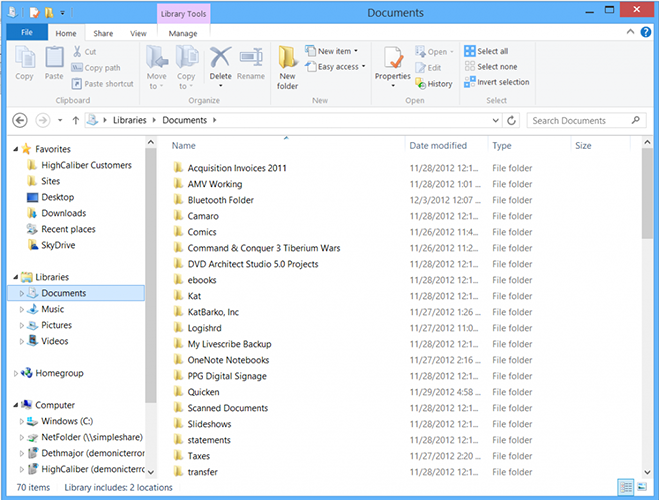The height and width of the screenshot is (500, 659).
Task: Click the History icon in Open group
Action: pos(433,84)
